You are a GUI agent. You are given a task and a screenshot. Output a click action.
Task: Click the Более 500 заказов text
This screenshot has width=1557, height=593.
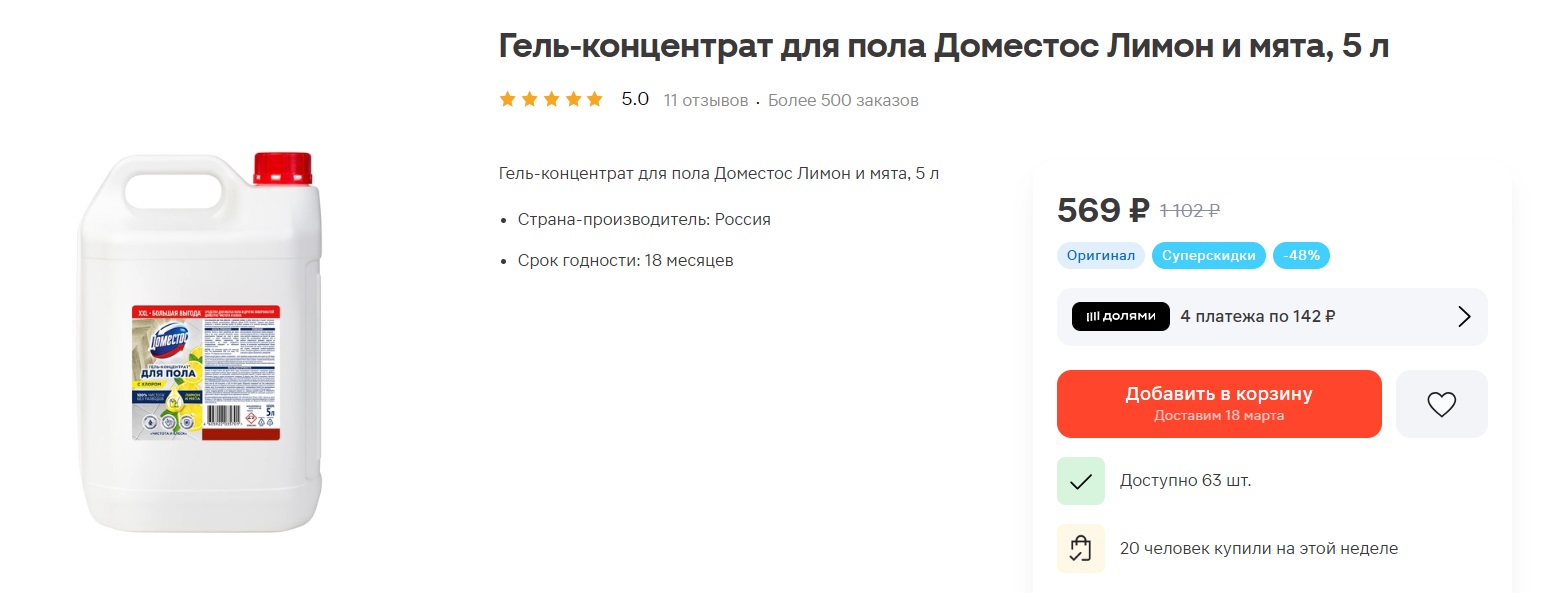coord(843,100)
